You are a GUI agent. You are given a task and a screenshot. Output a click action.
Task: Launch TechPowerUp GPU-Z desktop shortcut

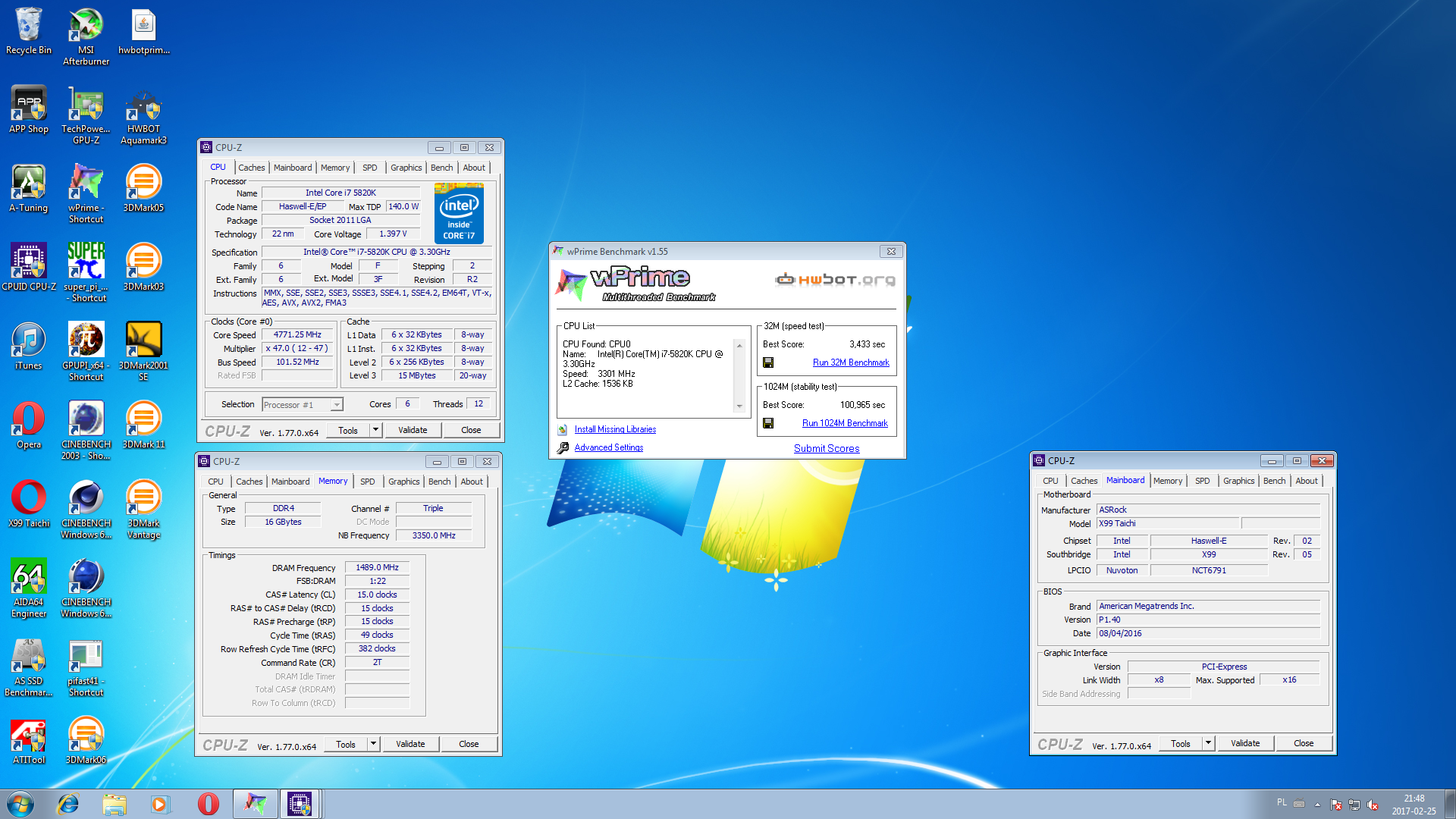86,115
